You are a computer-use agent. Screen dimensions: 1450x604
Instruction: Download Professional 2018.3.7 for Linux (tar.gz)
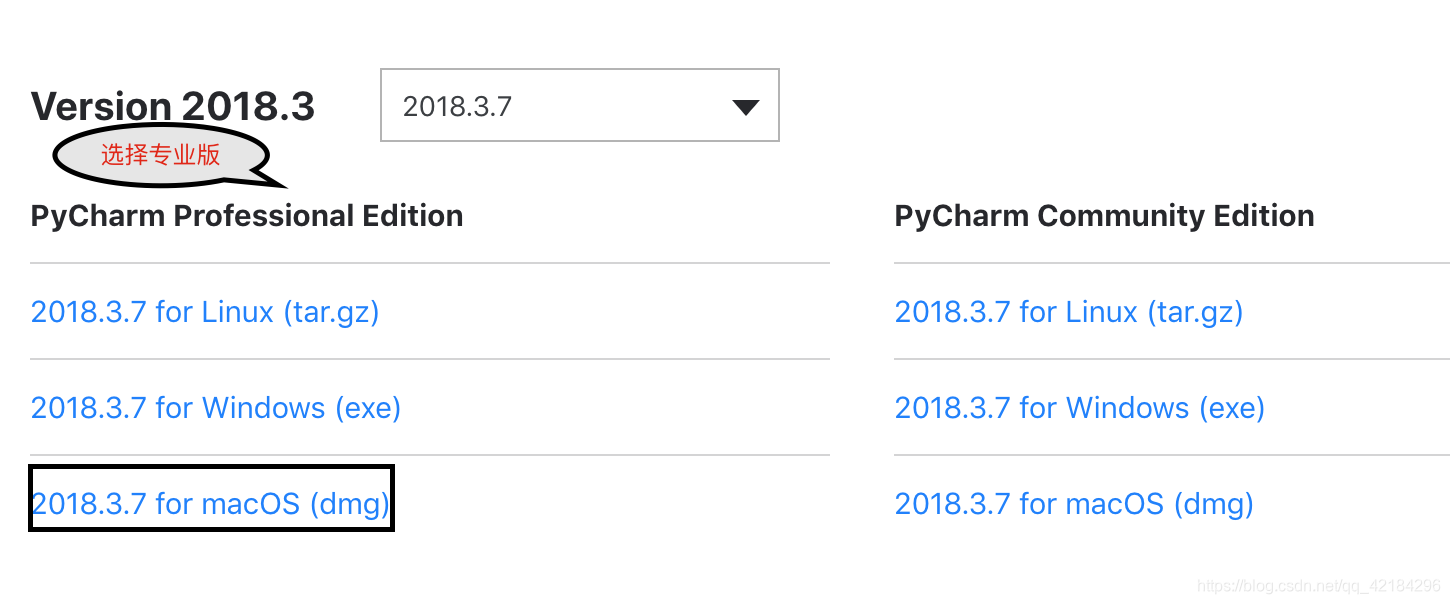(205, 312)
